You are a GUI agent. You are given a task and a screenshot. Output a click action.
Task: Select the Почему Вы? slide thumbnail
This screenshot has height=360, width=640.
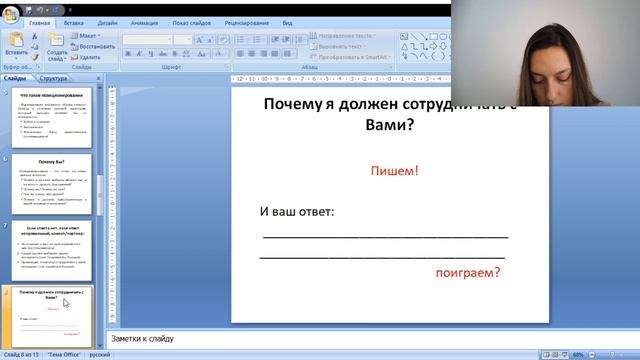[x=52, y=184]
